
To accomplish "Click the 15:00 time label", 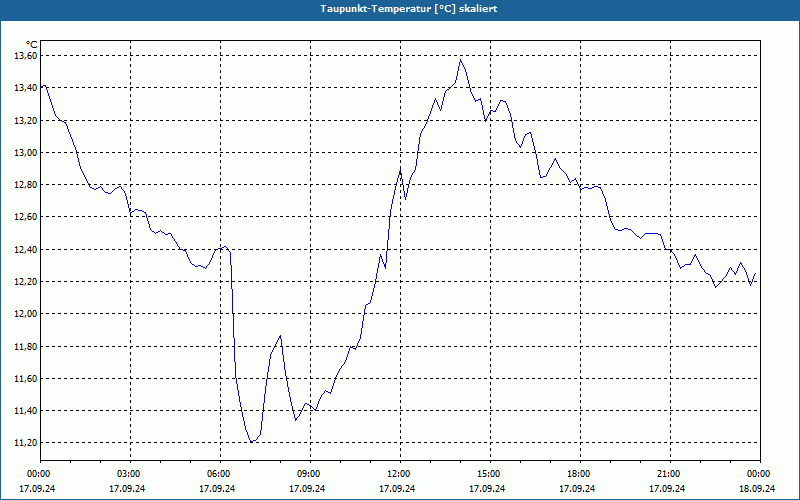I will [490, 474].
